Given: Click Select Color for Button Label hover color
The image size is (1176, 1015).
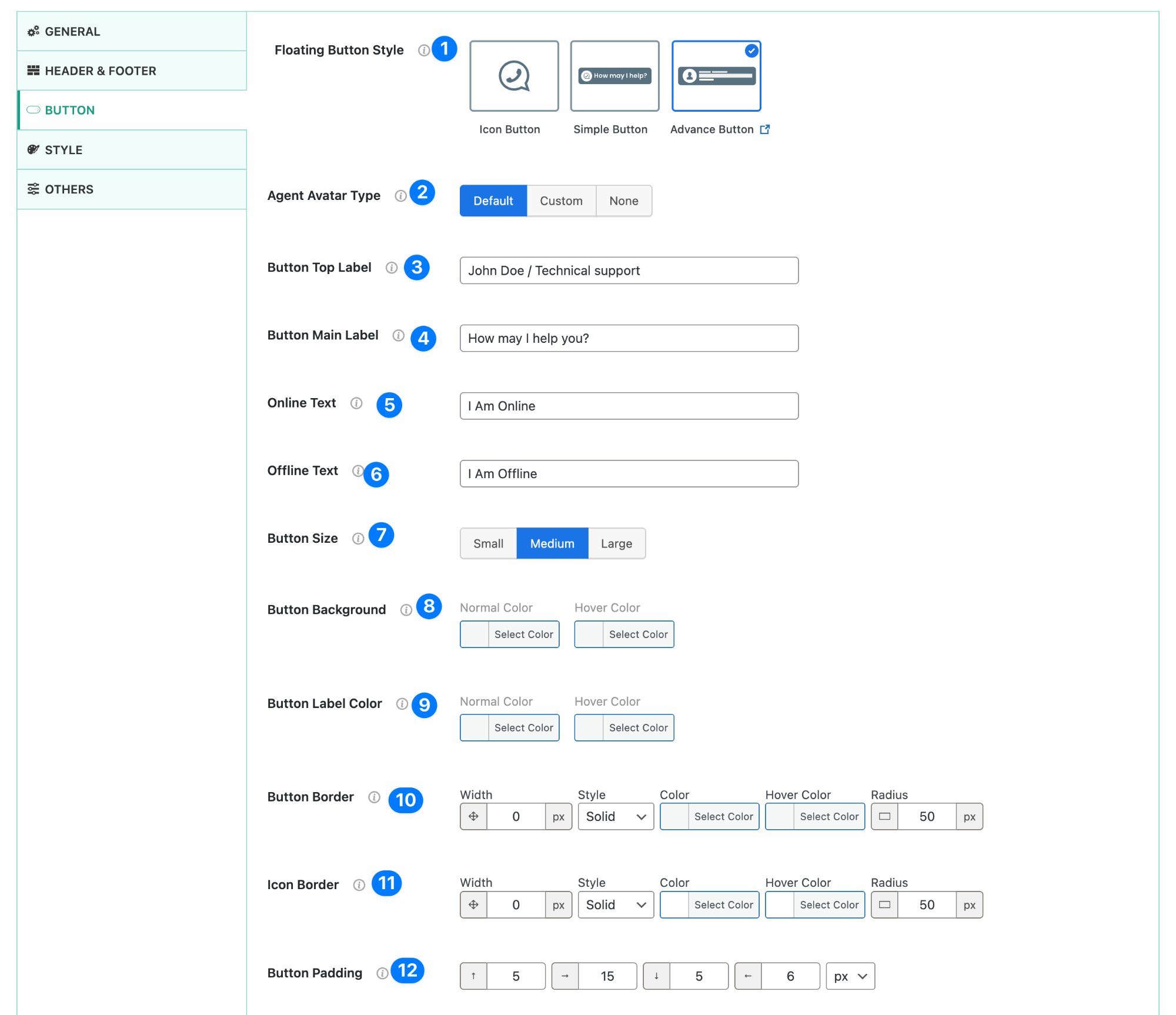Looking at the screenshot, I should pyautogui.click(x=639, y=727).
